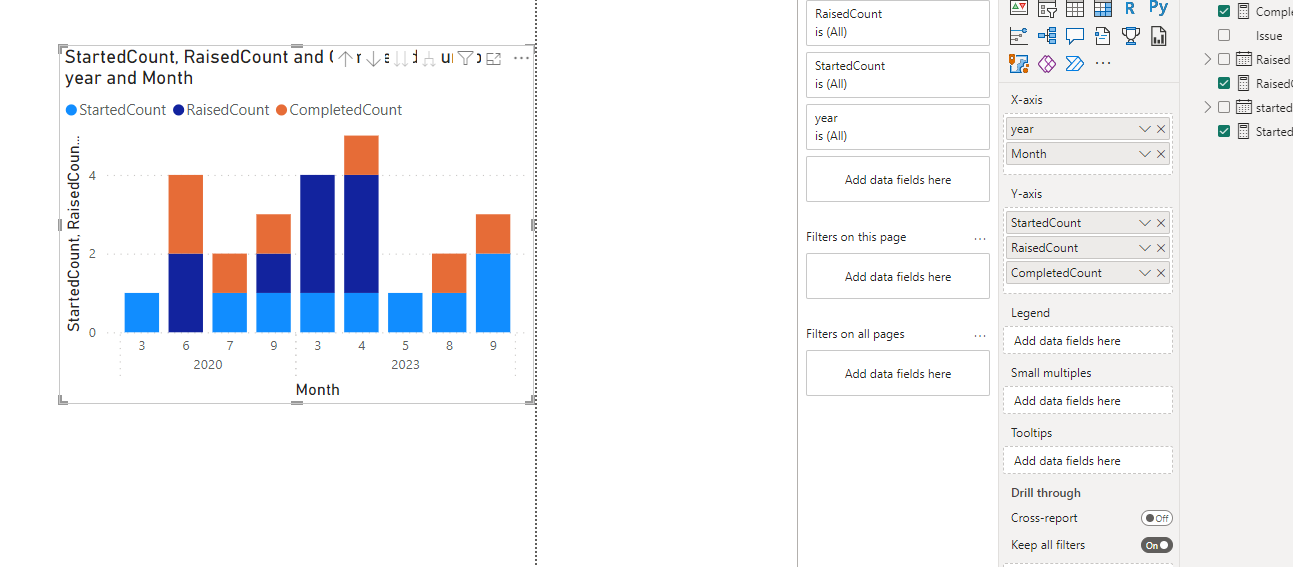Open the year field dropdown arrow

(x=1145, y=129)
